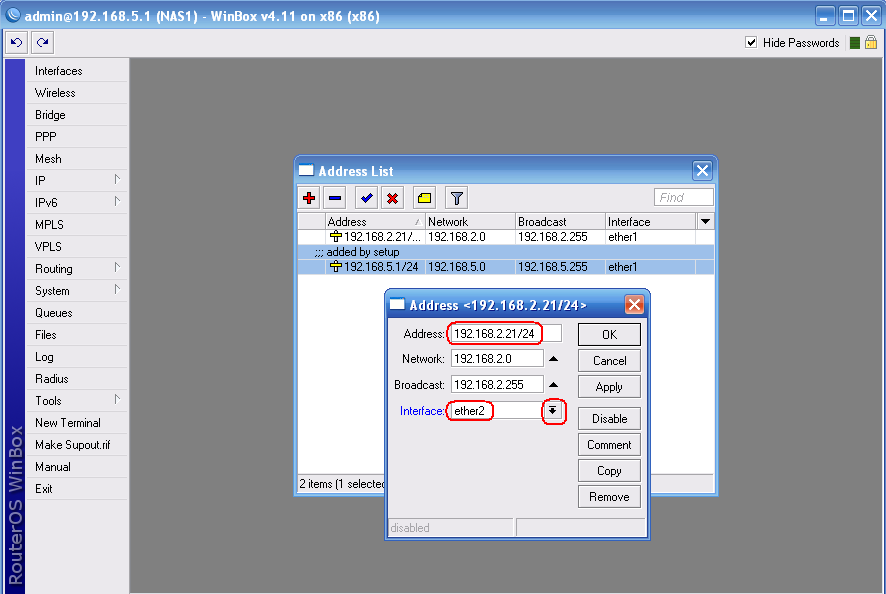Click the Remove button
Viewport: 886px width, 594px height.
(609, 497)
